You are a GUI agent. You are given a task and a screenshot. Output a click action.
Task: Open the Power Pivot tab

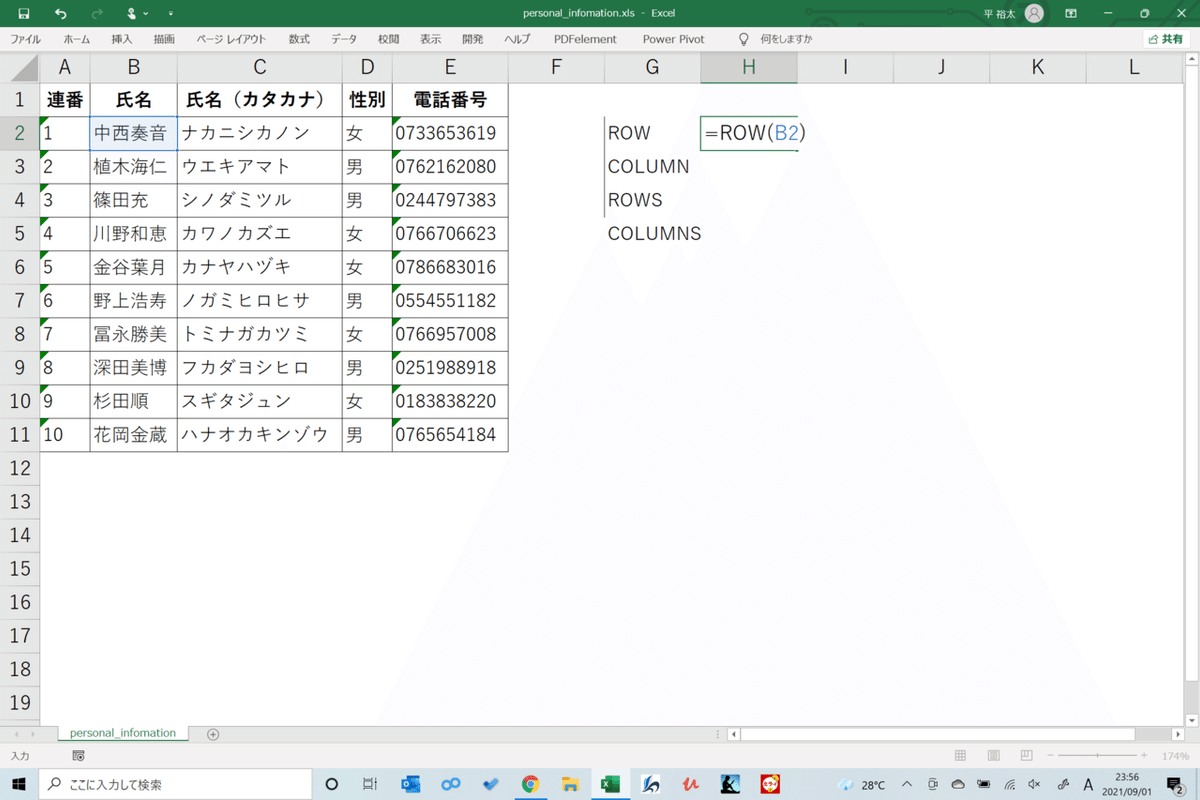[673, 39]
